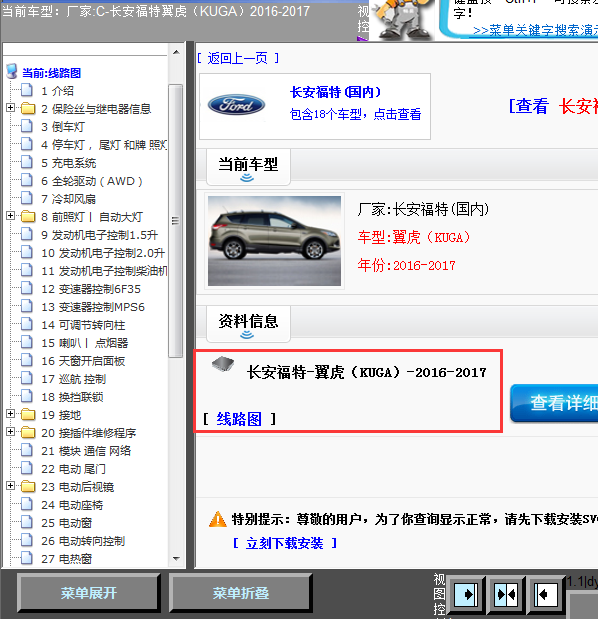Click the page icon beside 7 冷却风扇

tap(27, 198)
